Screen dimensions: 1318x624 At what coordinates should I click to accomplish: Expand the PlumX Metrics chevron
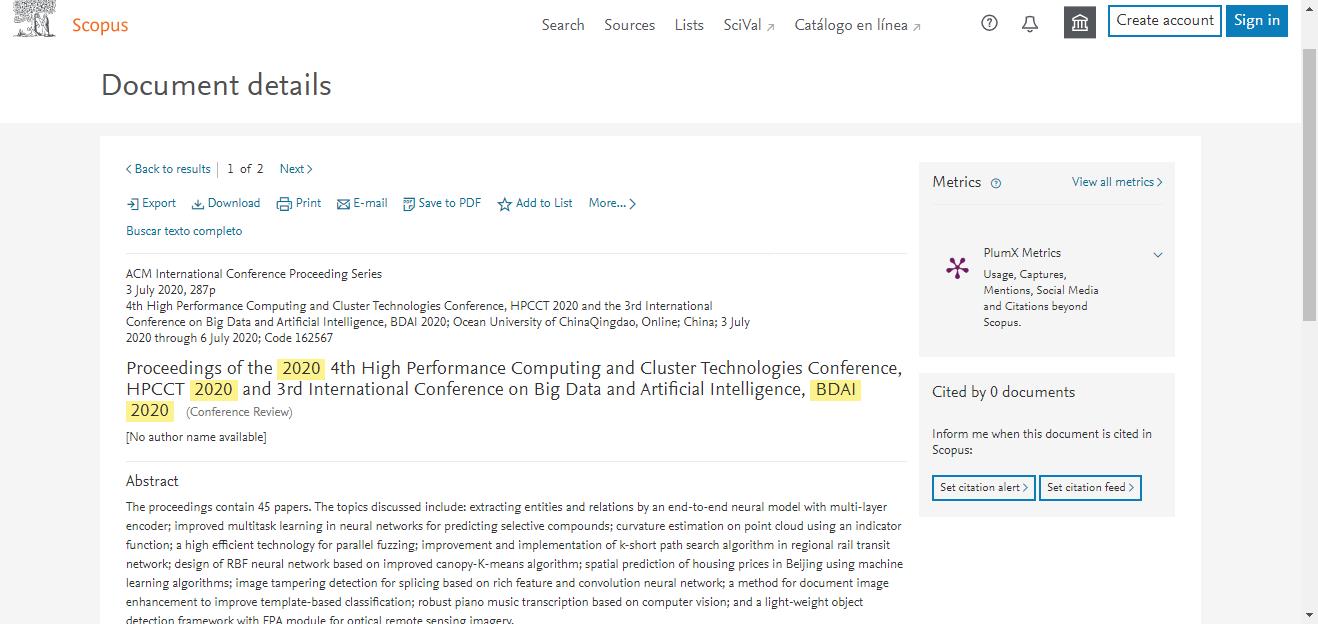coord(1158,255)
